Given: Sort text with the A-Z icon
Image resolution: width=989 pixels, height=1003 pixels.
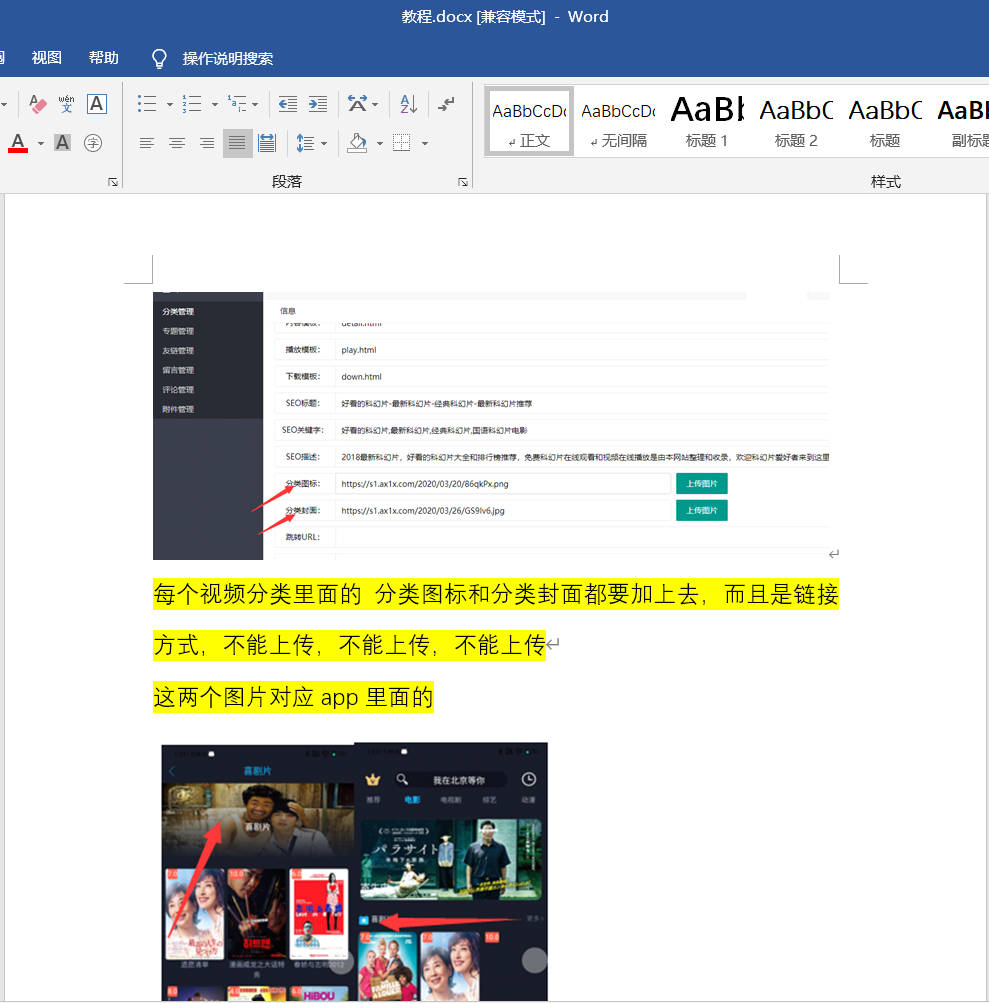Looking at the screenshot, I should [x=408, y=104].
